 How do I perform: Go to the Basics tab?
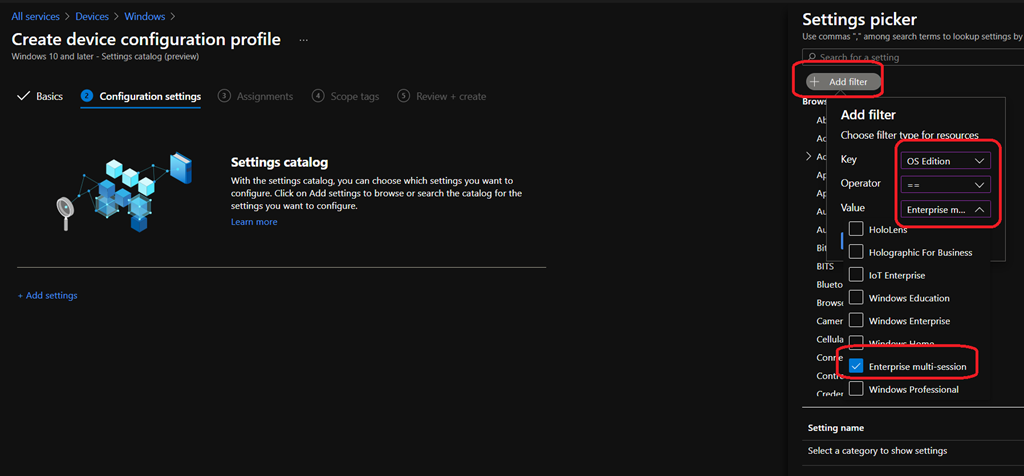pyautogui.click(x=49, y=96)
